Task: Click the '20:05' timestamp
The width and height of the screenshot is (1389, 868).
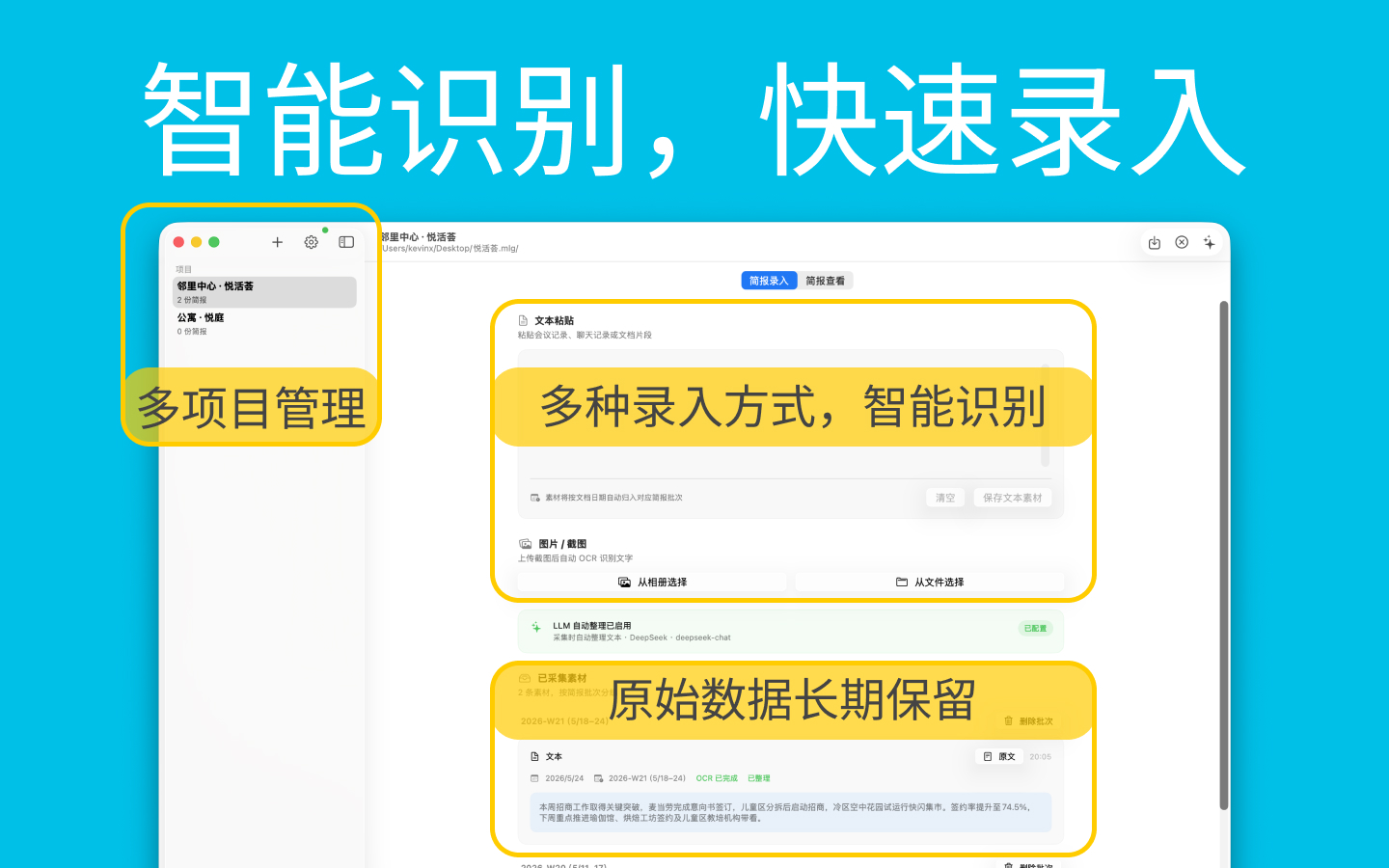Action: click(x=1040, y=757)
